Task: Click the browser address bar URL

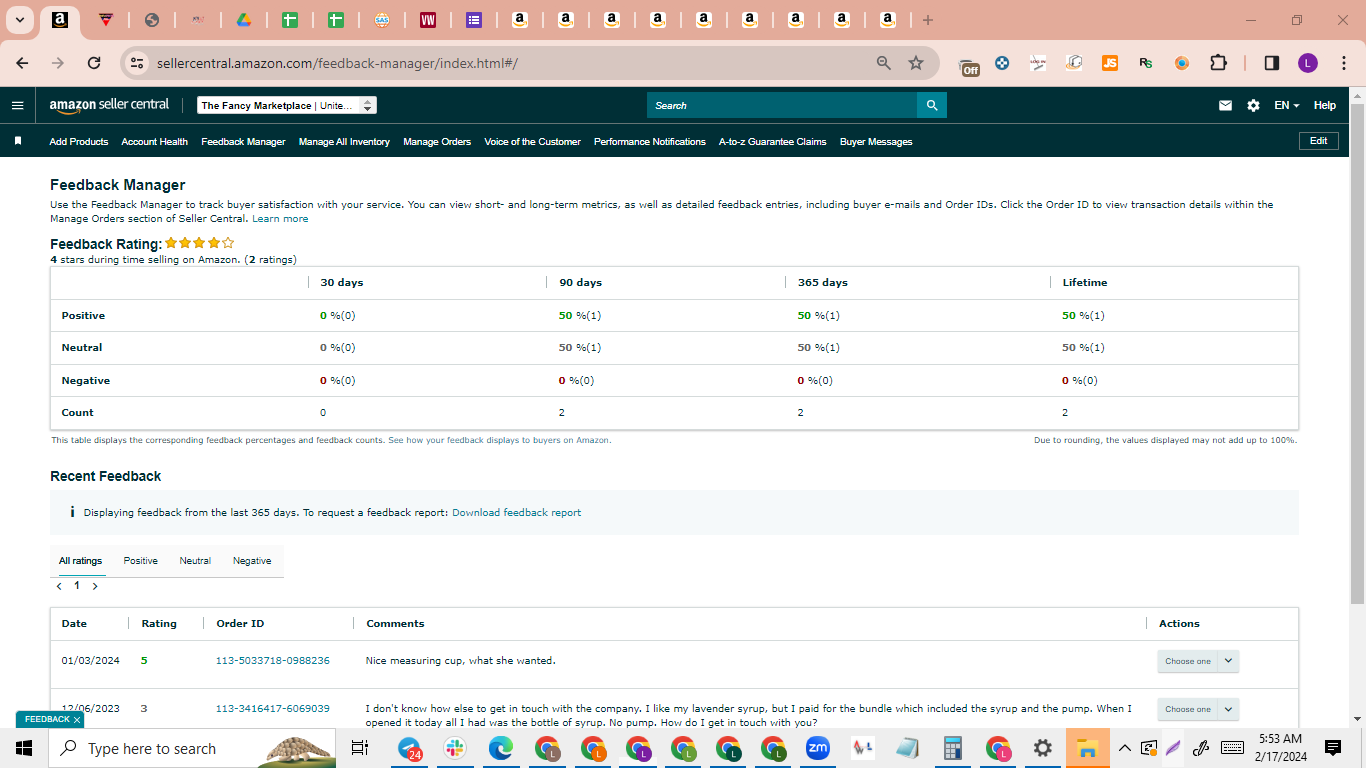Action: point(337,63)
